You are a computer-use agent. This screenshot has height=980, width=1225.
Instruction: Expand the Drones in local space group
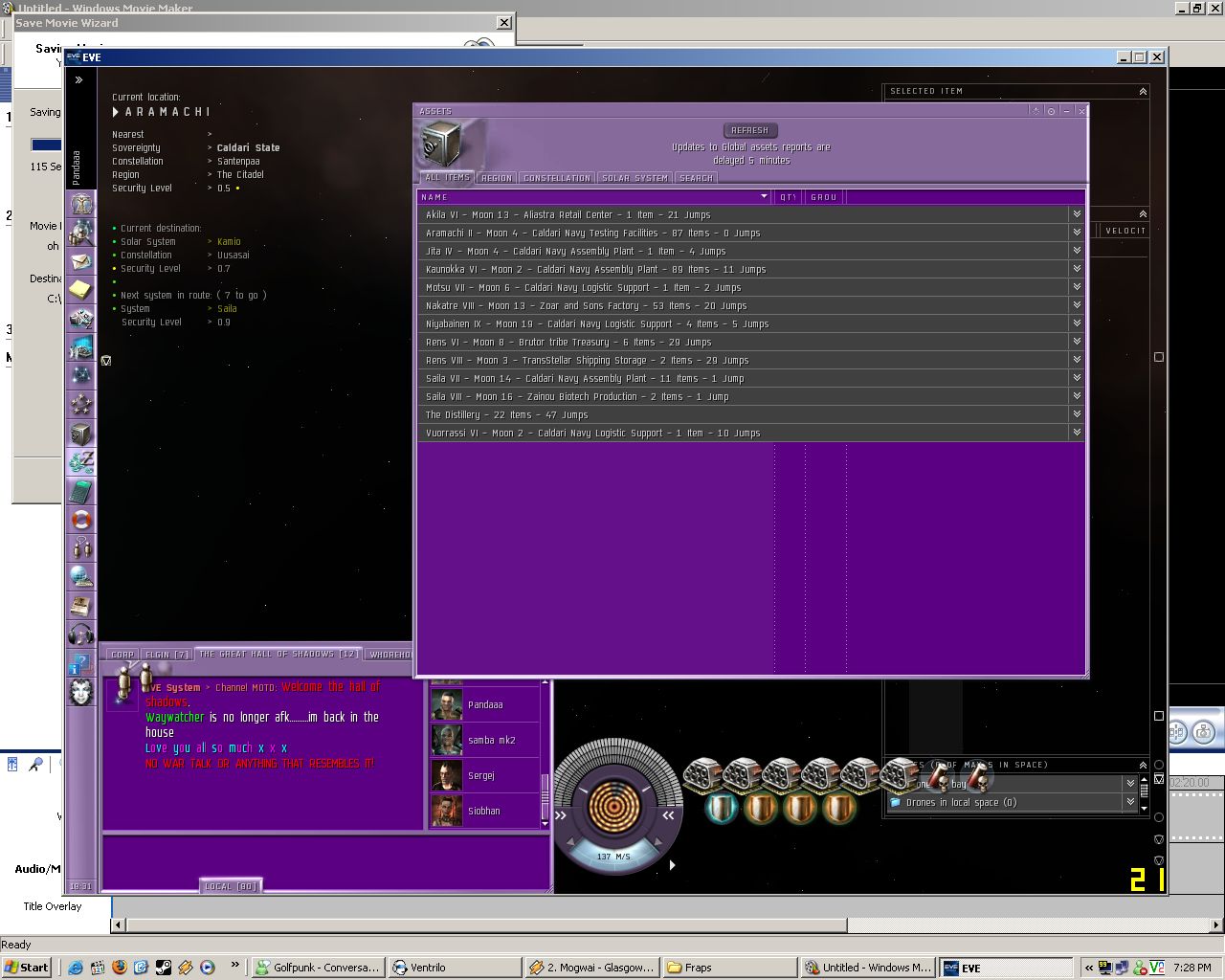[x=1130, y=802]
